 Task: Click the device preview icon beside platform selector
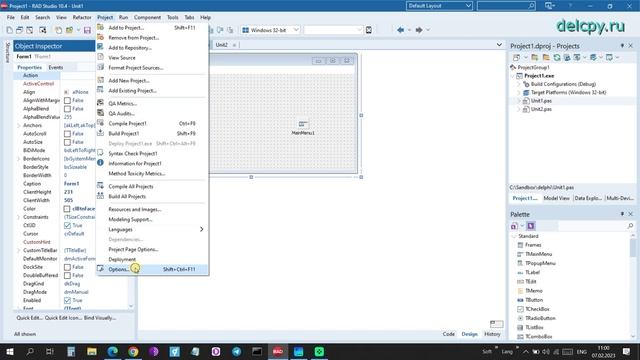[369, 30]
